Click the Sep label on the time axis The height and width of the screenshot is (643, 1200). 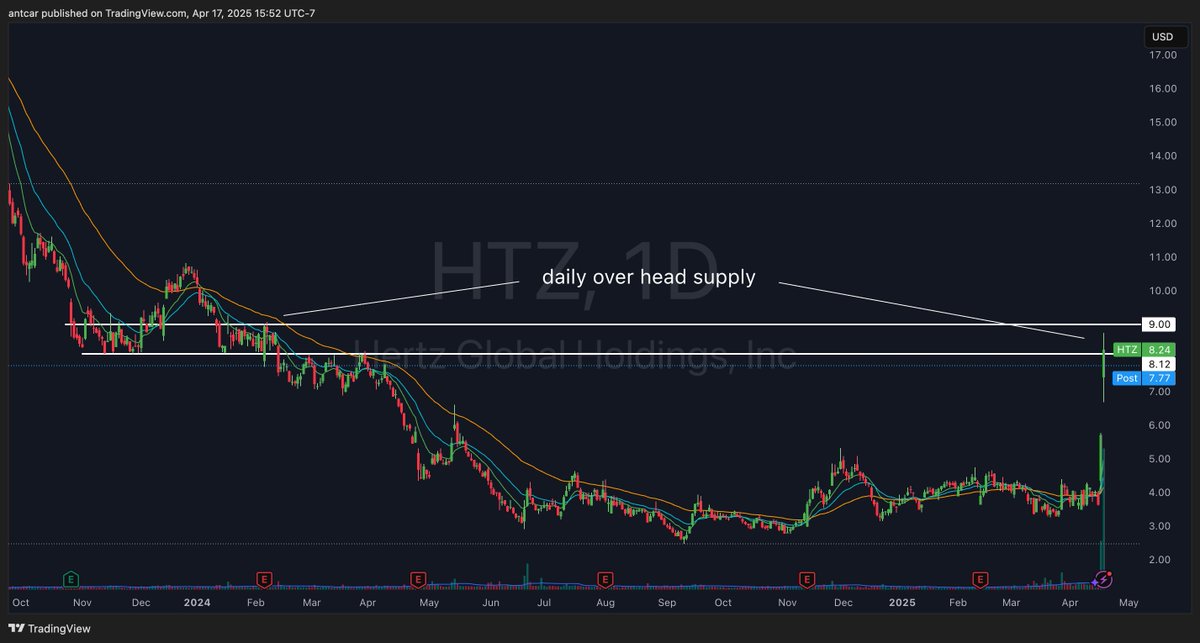[665, 603]
